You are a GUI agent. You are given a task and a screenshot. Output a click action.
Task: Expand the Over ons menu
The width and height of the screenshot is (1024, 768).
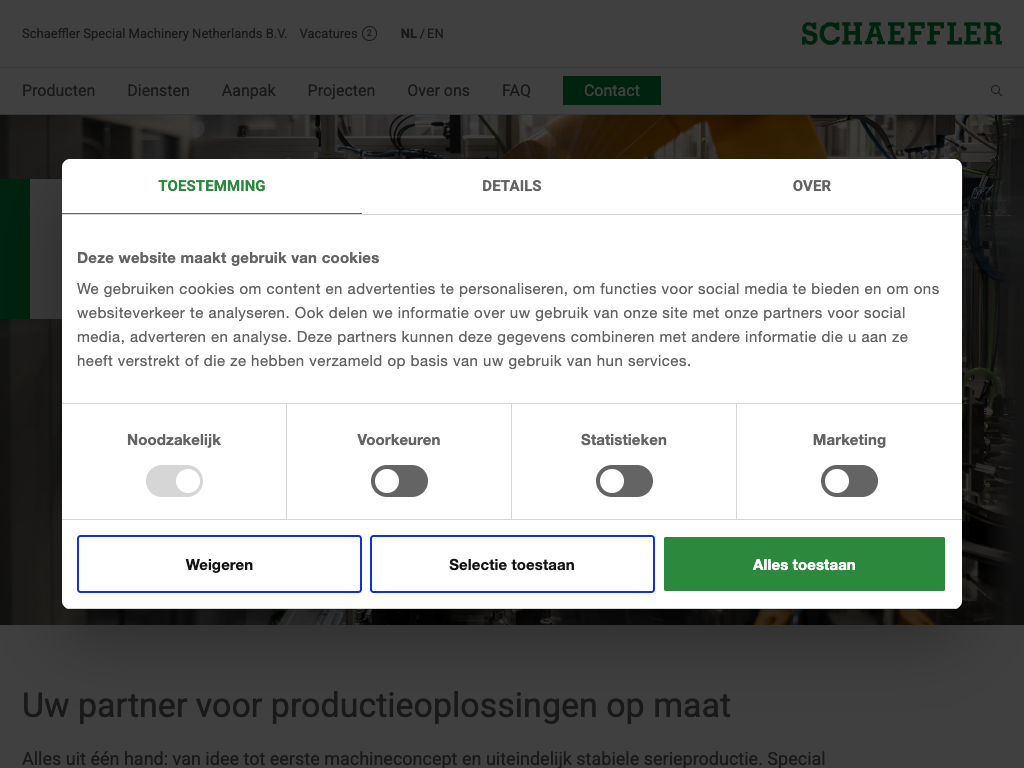coord(438,91)
